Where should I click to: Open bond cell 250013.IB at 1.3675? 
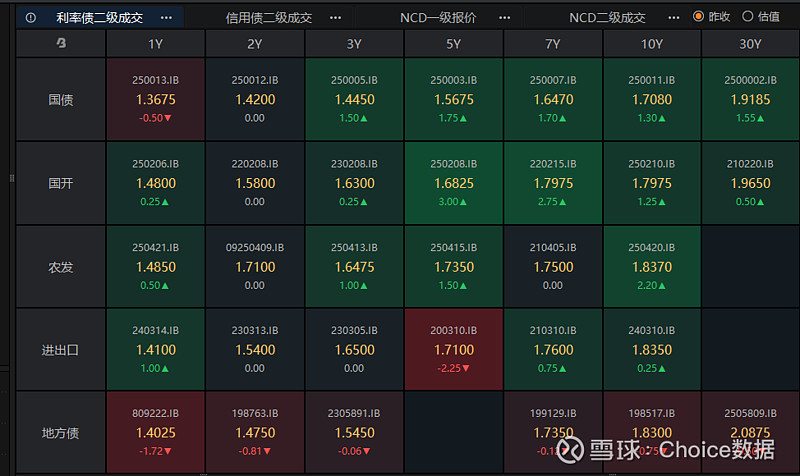pos(156,99)
